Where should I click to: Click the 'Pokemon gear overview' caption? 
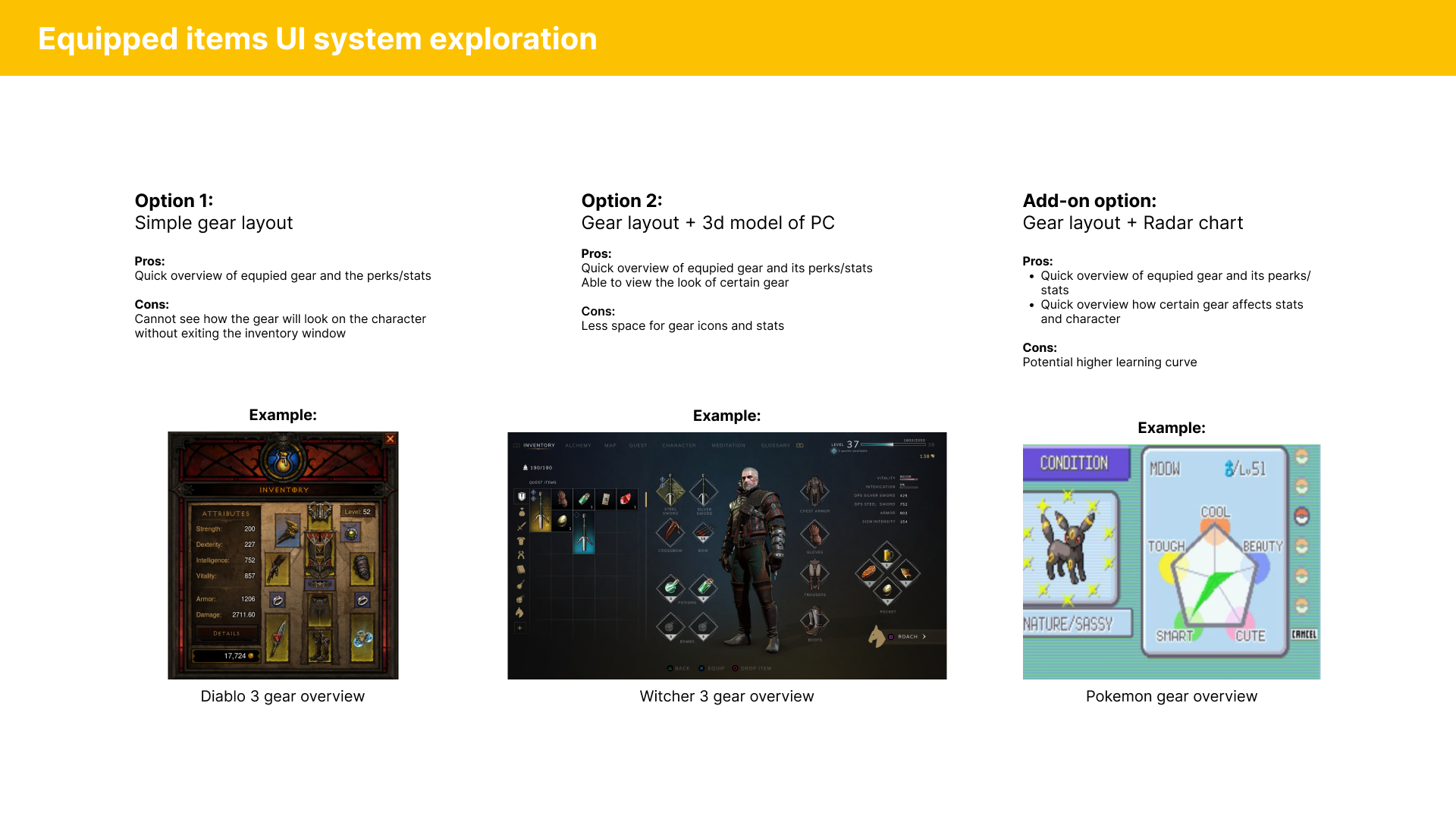pos(1172,696)
